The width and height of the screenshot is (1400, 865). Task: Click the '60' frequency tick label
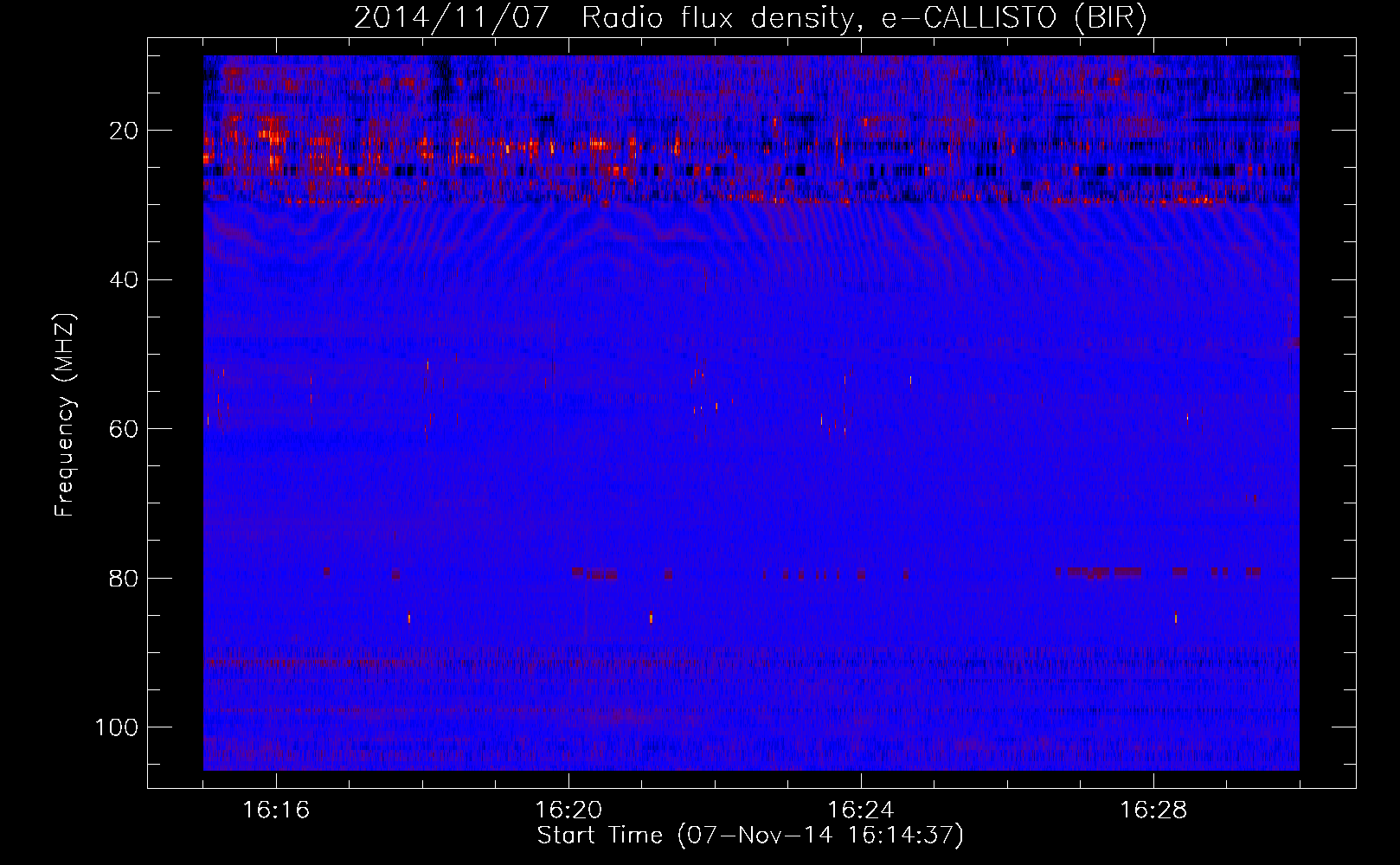coord(125,429)
